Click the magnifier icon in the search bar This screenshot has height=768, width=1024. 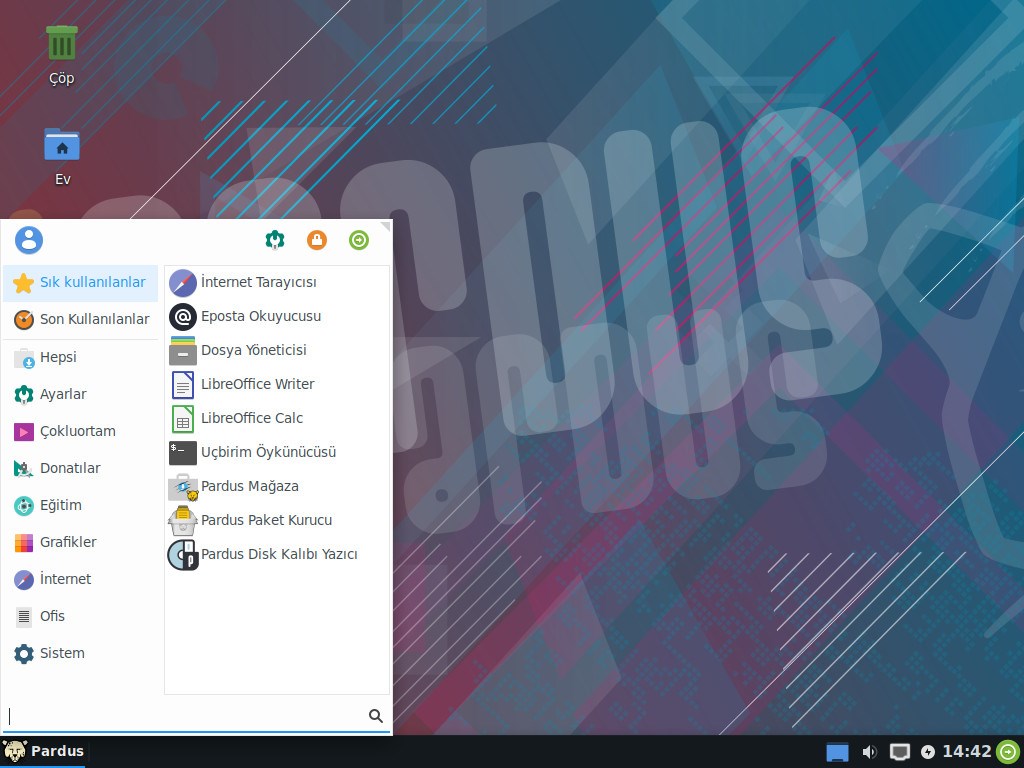pyautogui.click(x=376, y=716)
